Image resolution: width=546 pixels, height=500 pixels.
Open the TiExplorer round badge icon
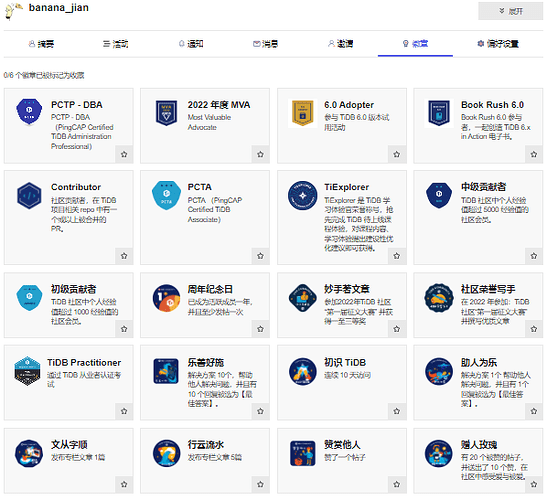pos(303,195)
